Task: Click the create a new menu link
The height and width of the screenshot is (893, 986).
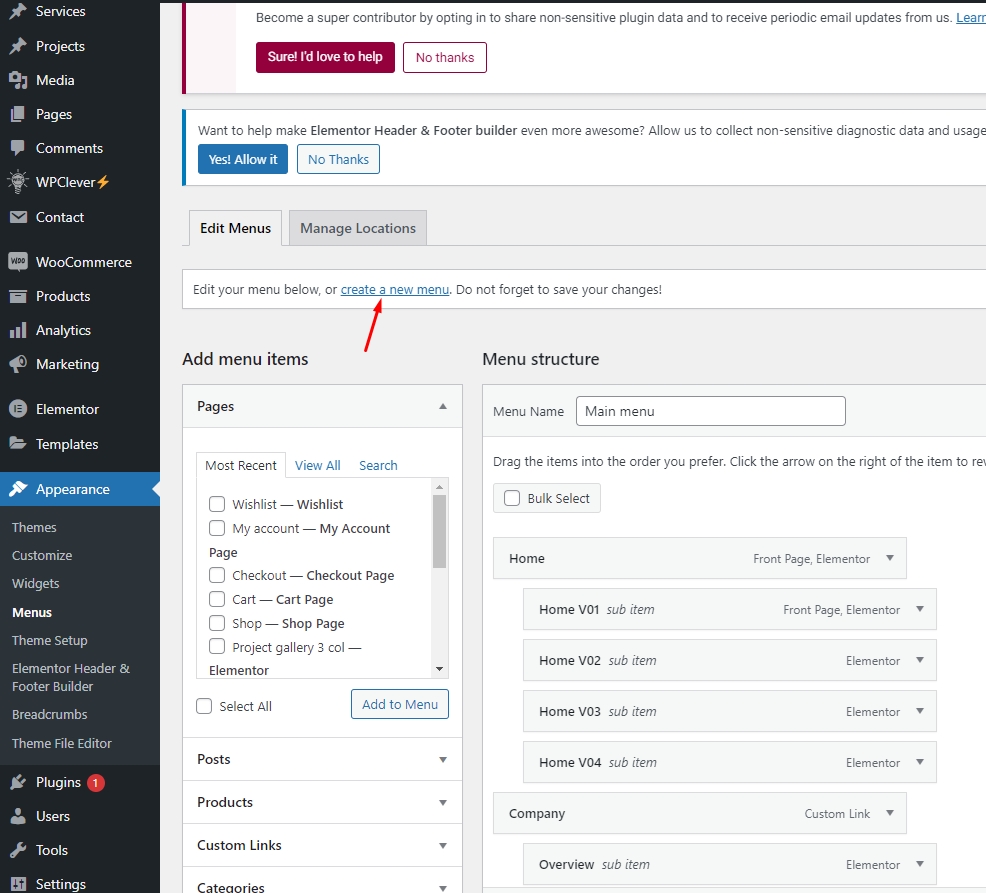Action: [x=394, y=290]
